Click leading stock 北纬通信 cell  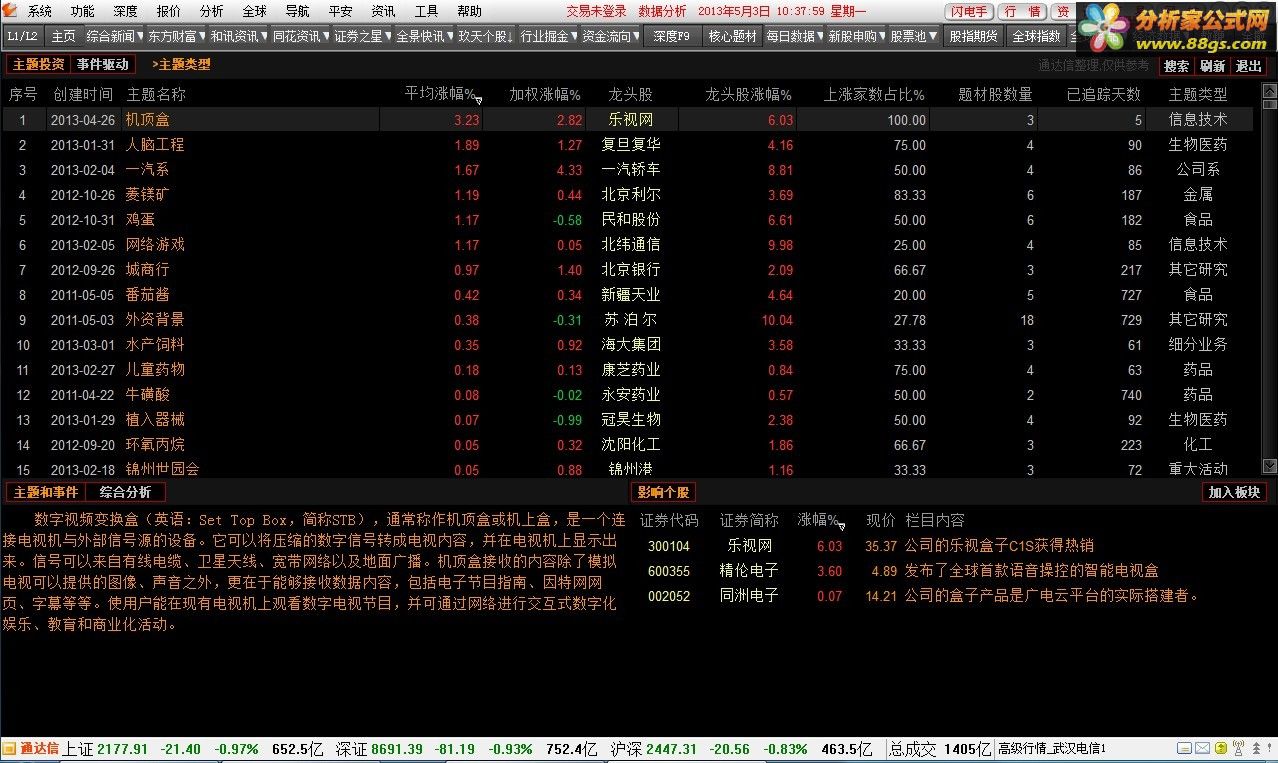[631, 244]
